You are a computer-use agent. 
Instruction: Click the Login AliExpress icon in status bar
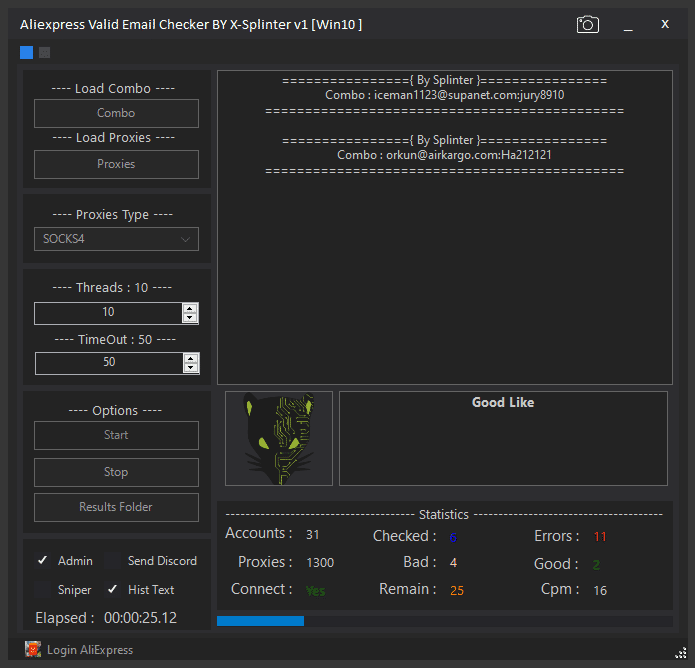coord(33,650)
